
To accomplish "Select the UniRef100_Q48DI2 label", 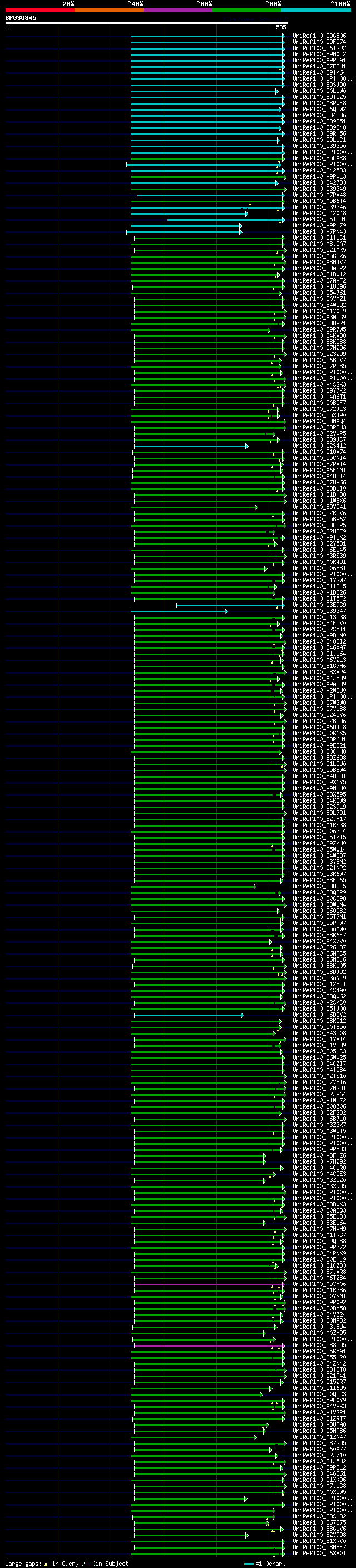I will tap(319, 641).
